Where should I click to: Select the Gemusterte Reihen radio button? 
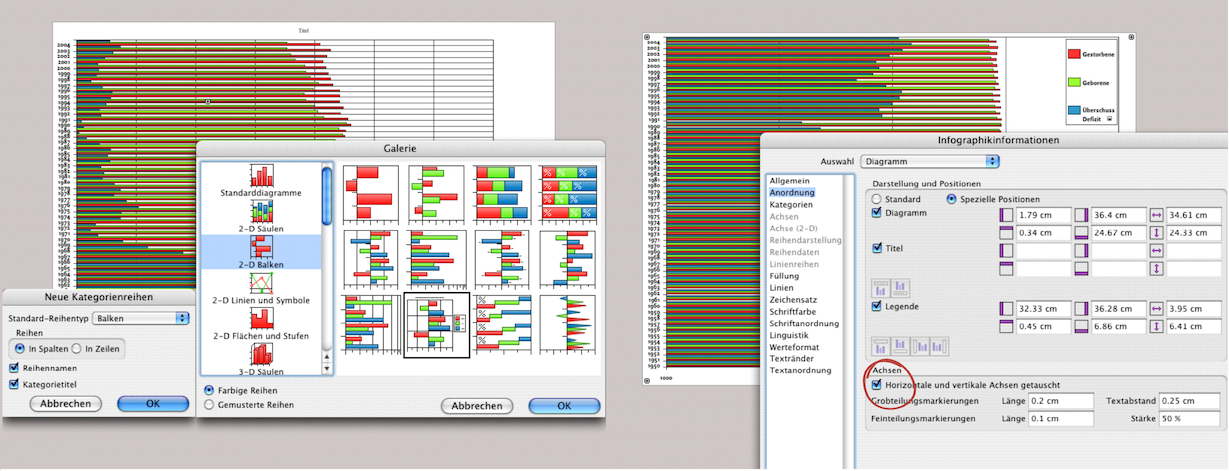click(209, 405)
